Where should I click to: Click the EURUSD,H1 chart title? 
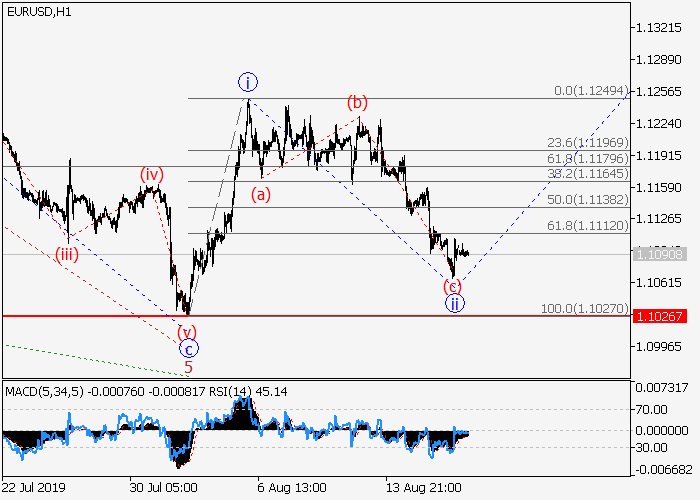[38, 11]
